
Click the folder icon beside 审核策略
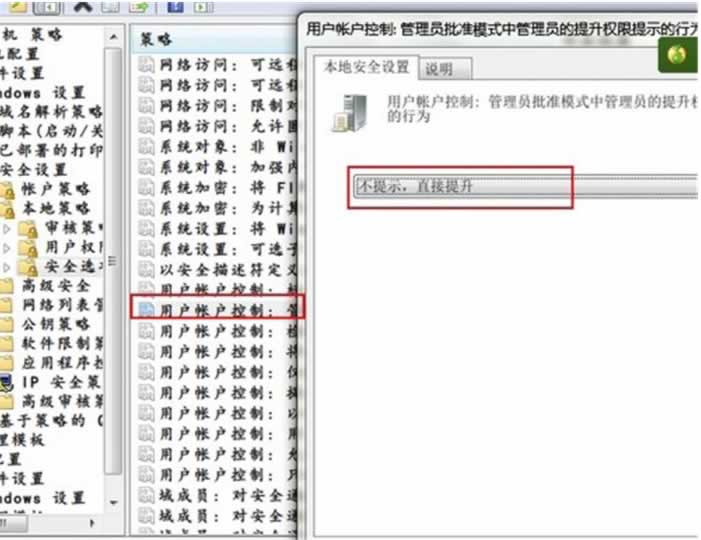click(x=28, y=230)
